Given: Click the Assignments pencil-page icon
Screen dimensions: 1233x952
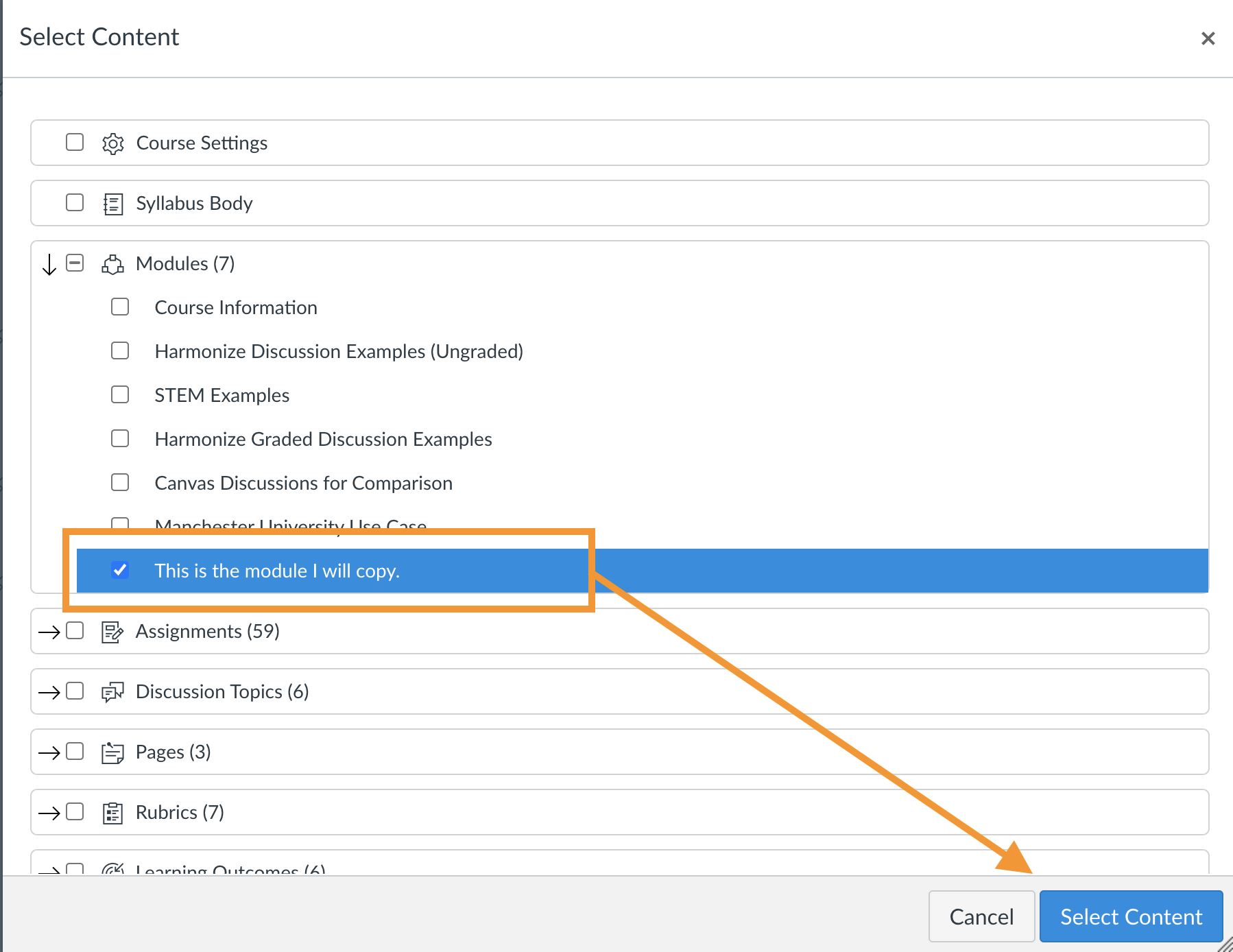Looking at the screenshot, I should tap(112, 632).
